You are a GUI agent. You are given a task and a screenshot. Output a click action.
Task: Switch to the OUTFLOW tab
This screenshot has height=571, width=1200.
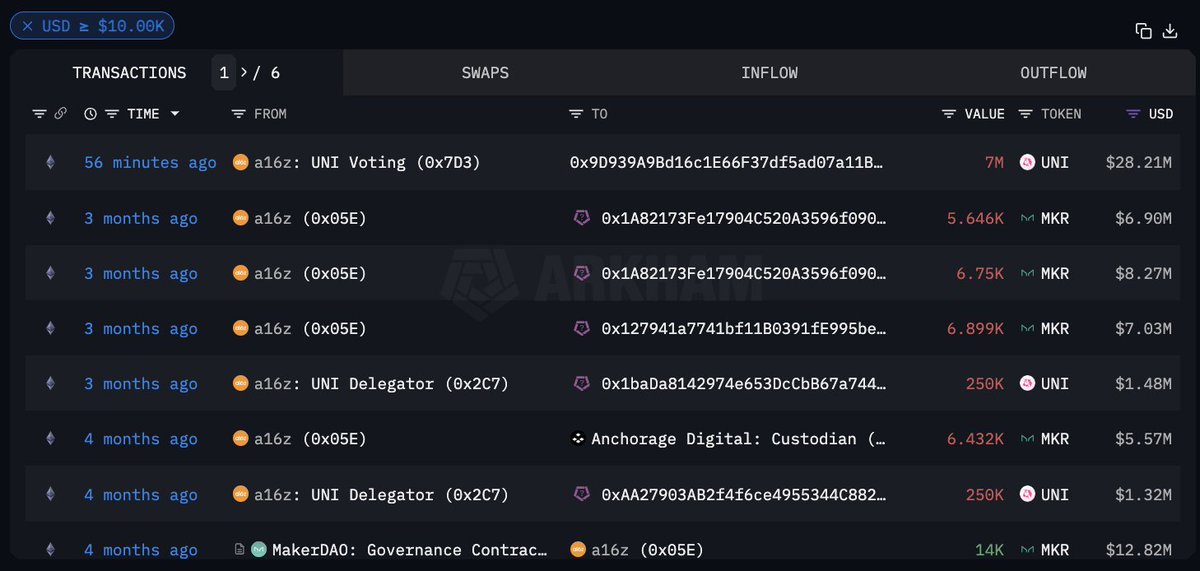(x=1053, y=73)
